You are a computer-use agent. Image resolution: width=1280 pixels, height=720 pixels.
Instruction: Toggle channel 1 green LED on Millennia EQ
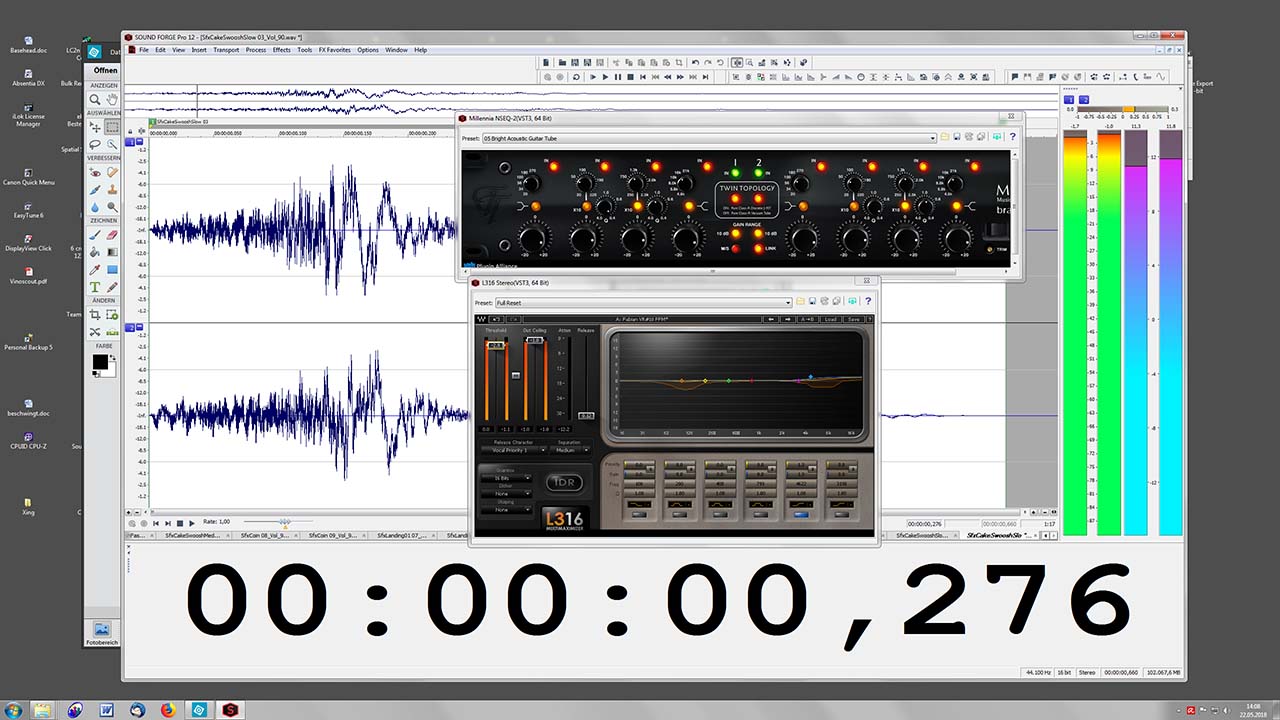point(735,171)
